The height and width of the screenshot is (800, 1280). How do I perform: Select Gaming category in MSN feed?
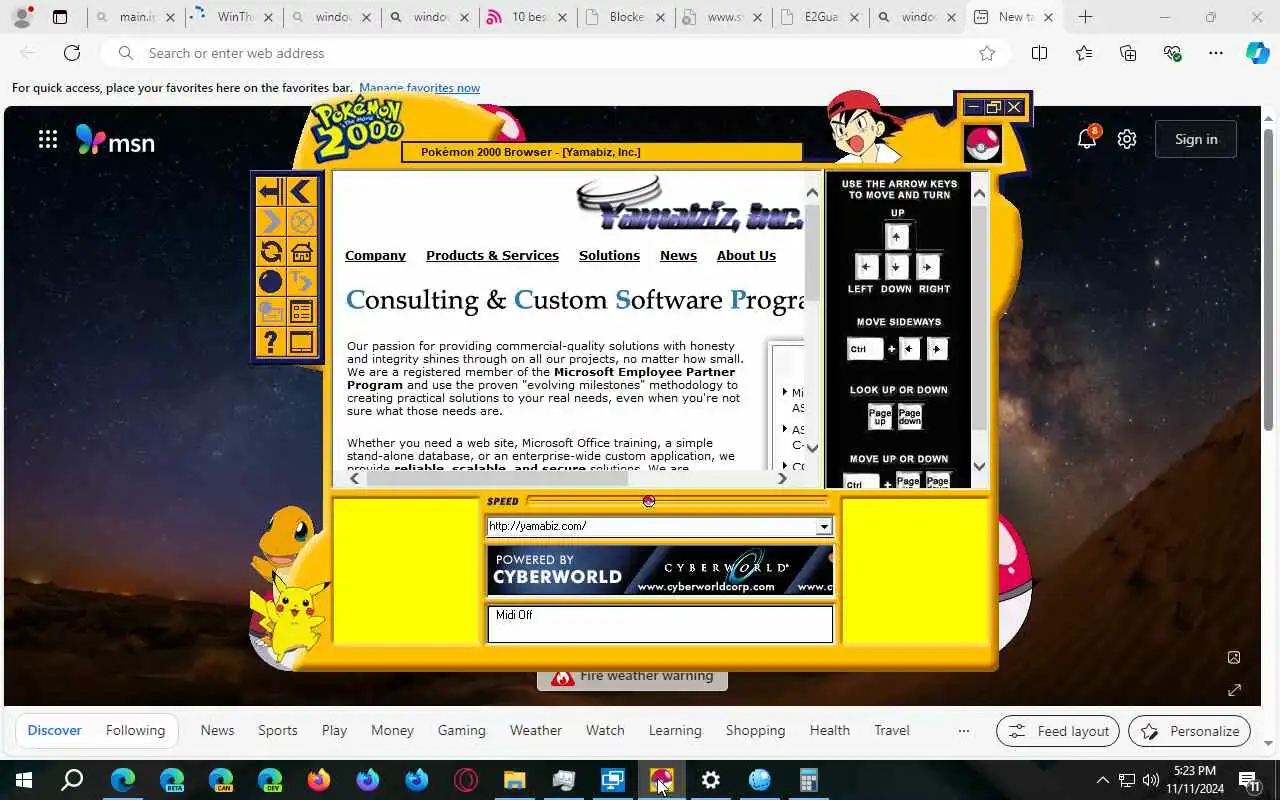(x=461, y=730)
